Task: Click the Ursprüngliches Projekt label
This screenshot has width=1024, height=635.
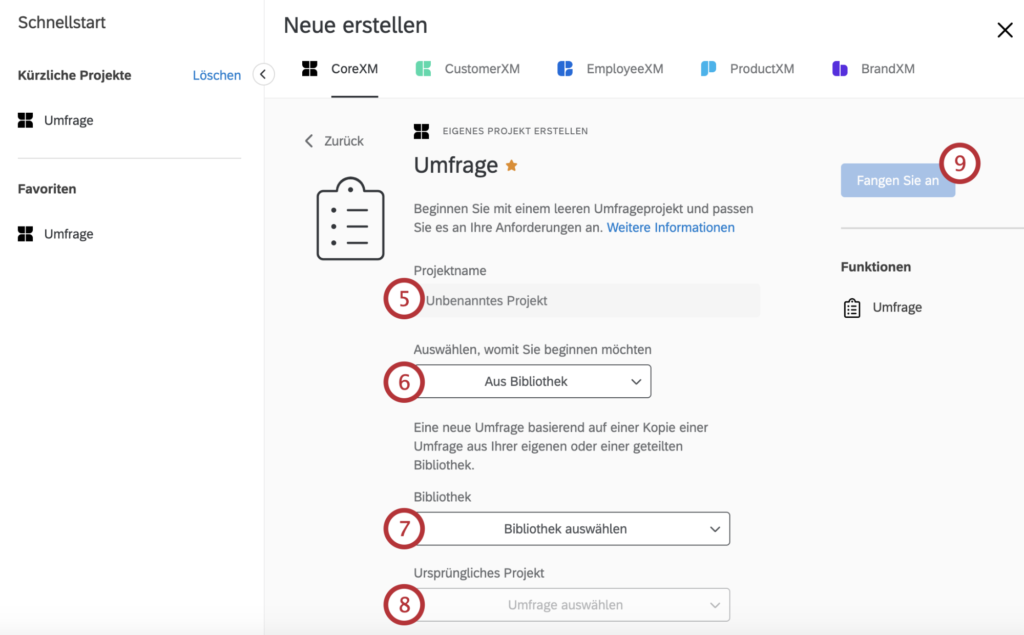Action: [x=479, y=573]
